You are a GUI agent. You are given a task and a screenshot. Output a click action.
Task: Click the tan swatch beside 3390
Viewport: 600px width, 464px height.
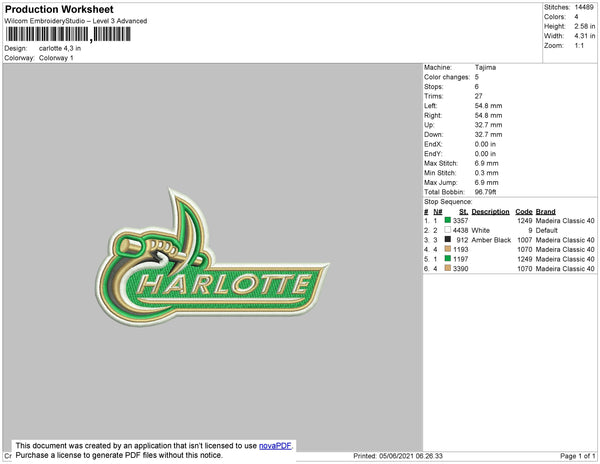pos(447,268)
